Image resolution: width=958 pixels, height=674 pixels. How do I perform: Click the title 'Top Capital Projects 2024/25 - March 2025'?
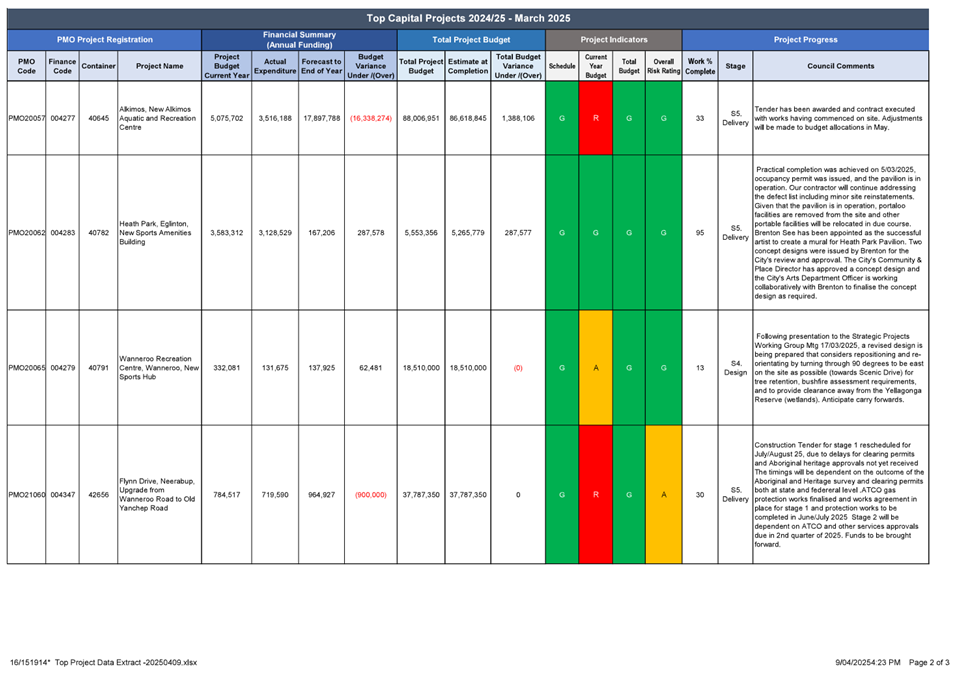click(468, 18)
